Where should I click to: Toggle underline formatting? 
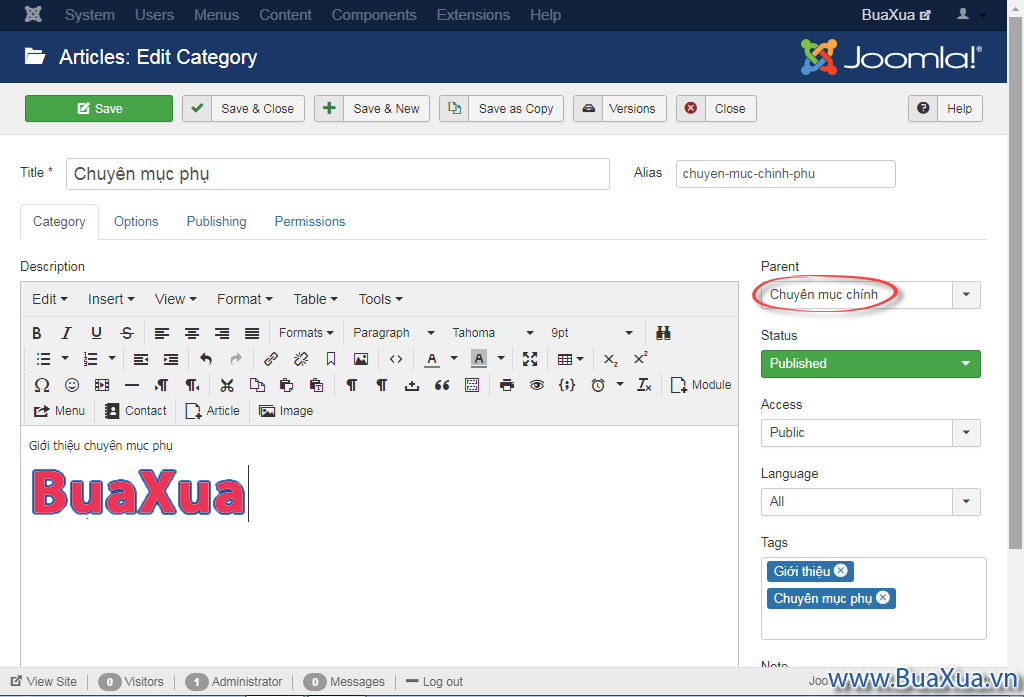point(96,333)
